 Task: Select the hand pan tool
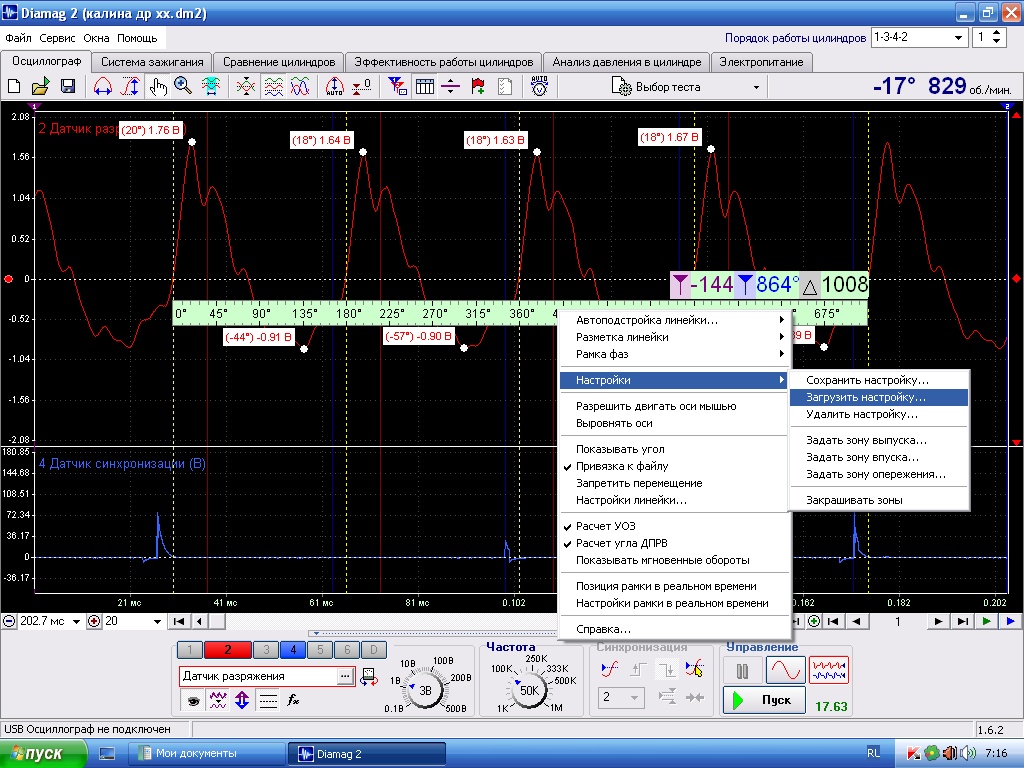[x=157, y=86]
